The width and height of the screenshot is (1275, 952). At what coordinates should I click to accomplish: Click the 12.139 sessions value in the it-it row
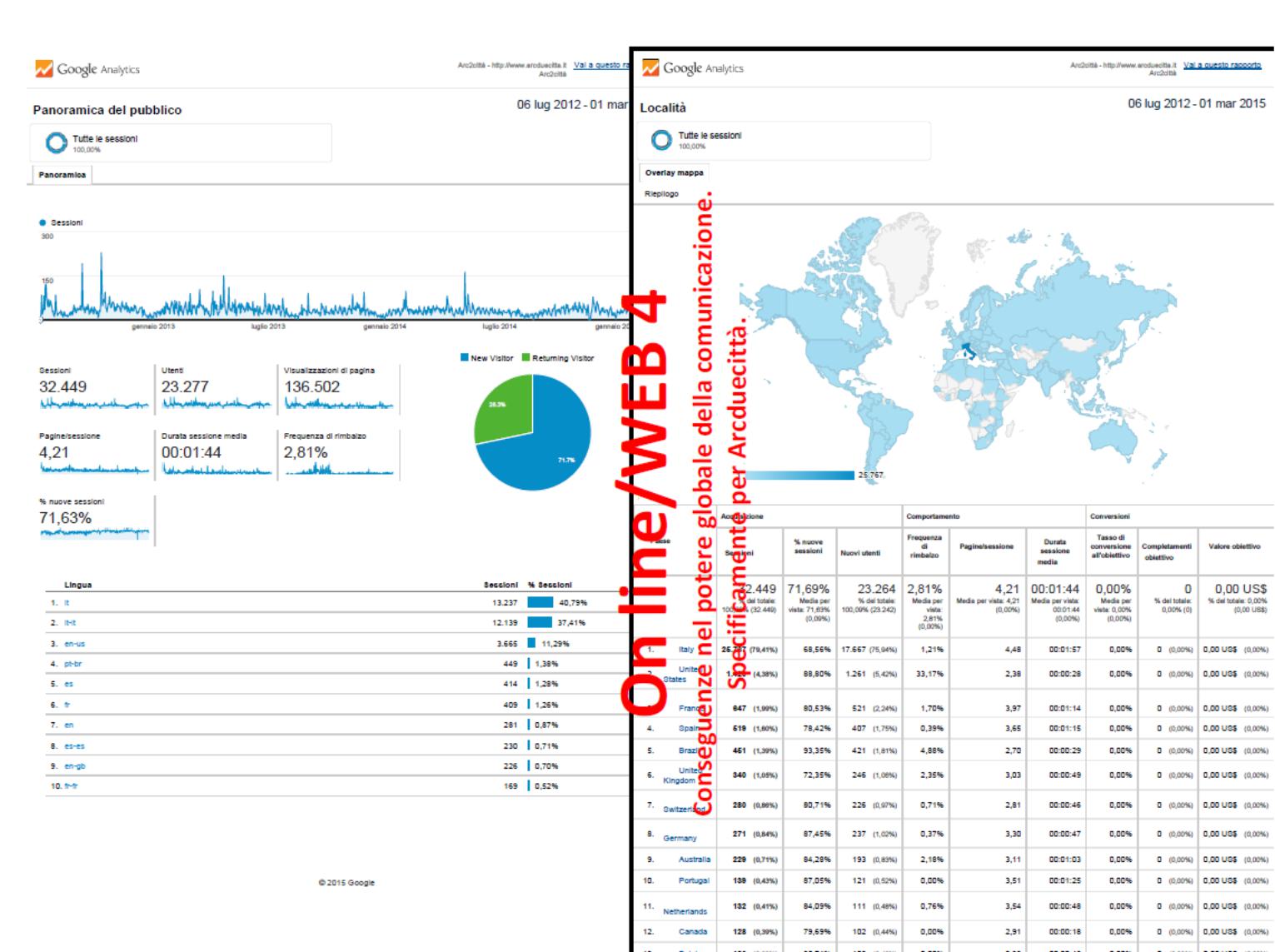504,622
